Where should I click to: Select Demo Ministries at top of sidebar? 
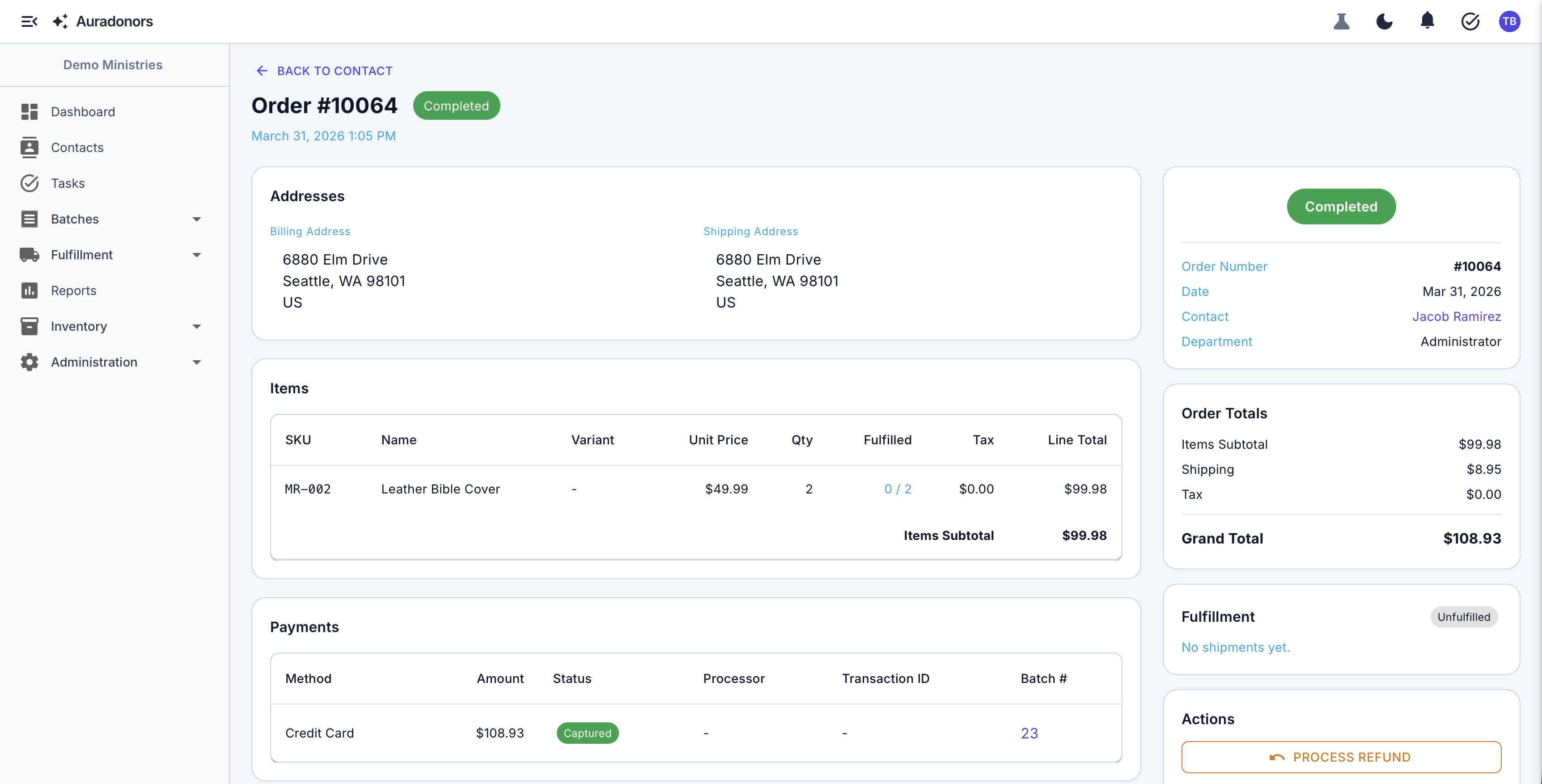(x=113, y=65)
